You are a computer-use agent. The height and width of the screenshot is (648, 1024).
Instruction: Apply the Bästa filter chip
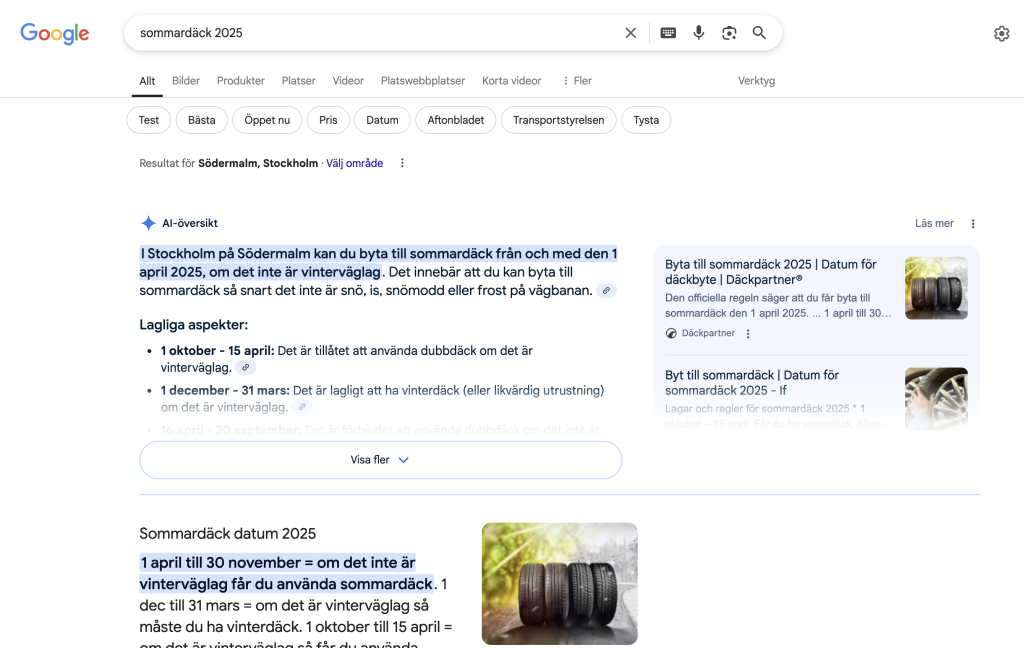pyautogui.click(x=202, y=120)
